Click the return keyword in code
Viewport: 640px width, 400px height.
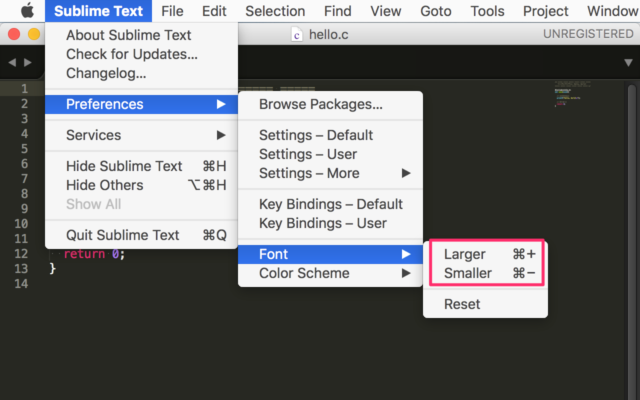pos(84,254)
